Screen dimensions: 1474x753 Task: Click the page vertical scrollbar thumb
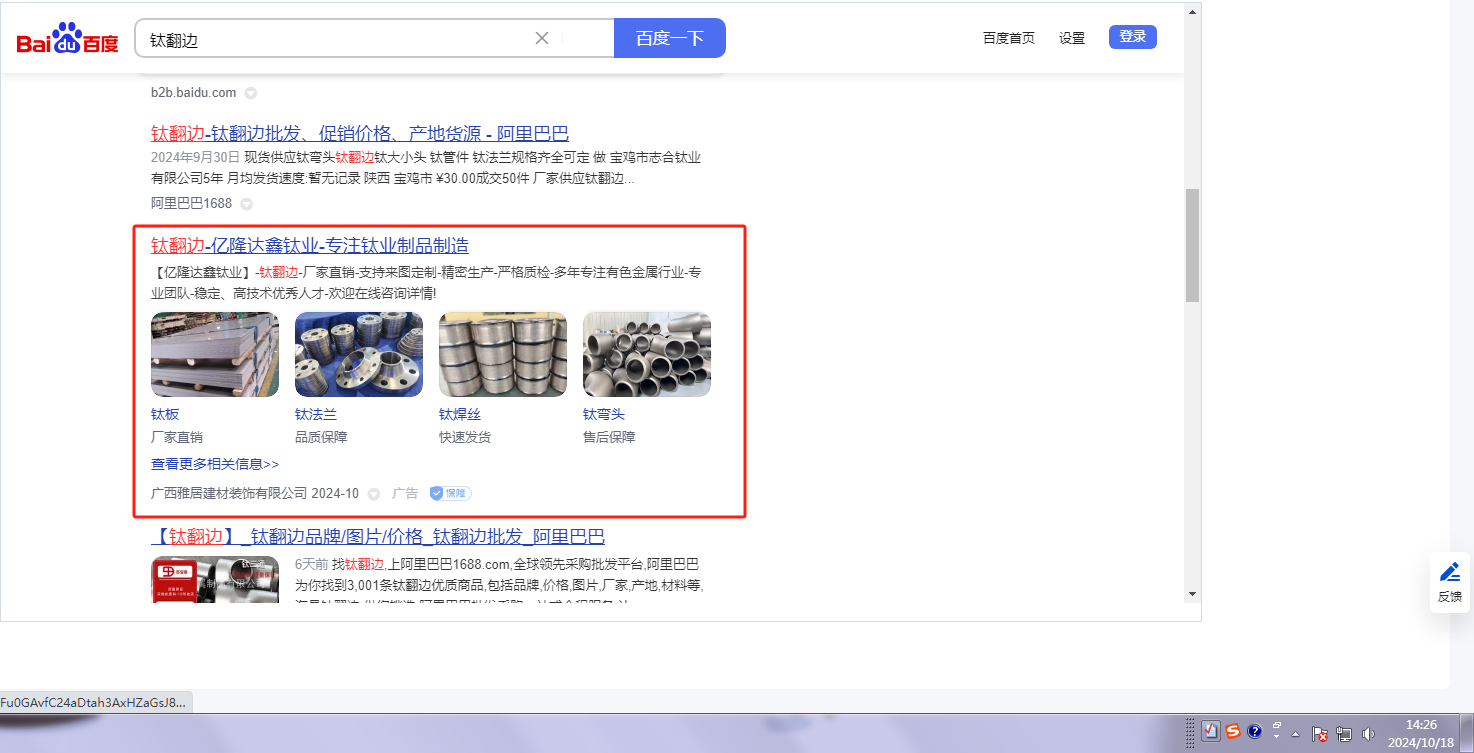click(x=1192, y=245)
